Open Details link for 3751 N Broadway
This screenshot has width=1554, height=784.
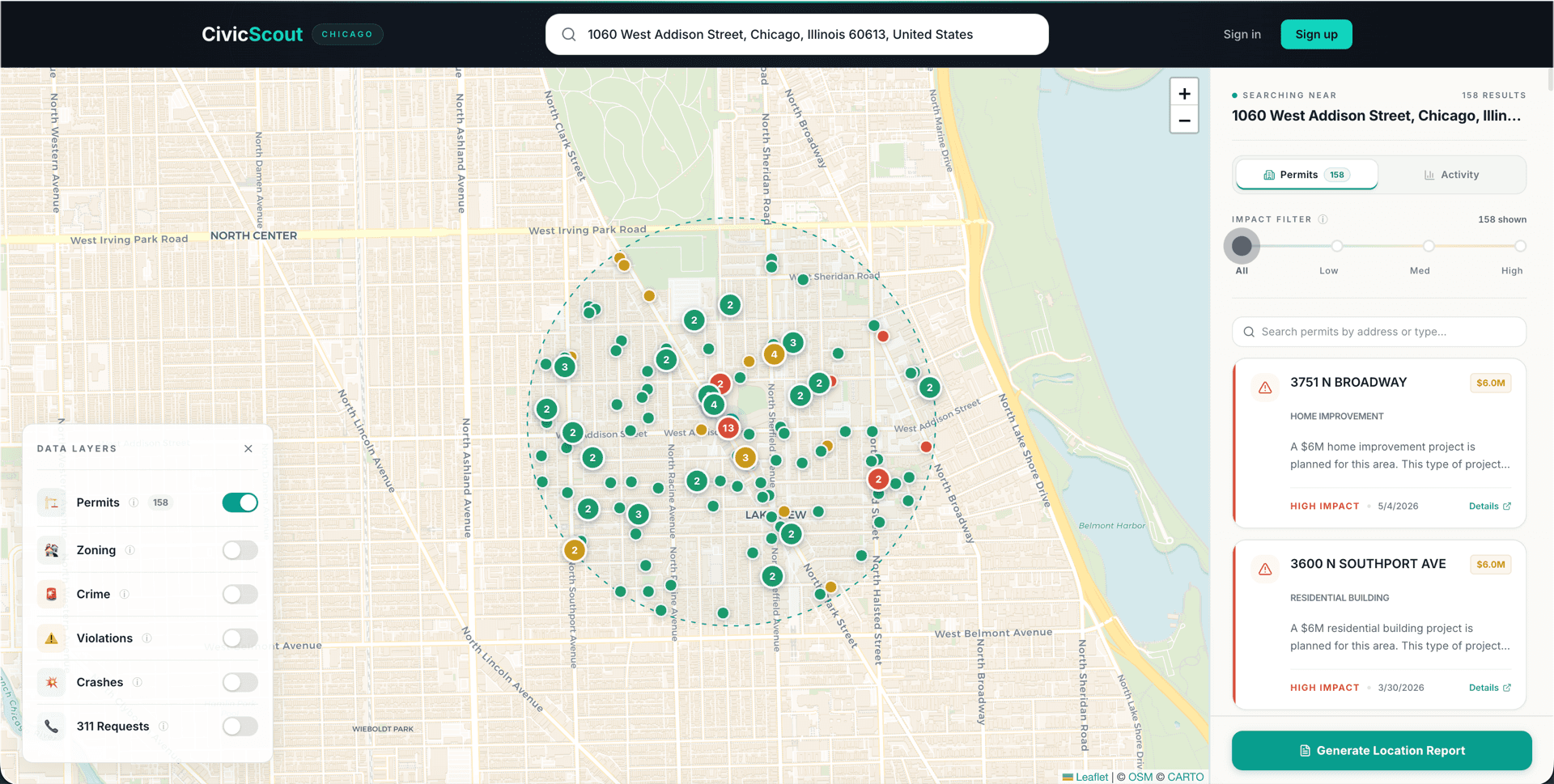point(1489,506)
